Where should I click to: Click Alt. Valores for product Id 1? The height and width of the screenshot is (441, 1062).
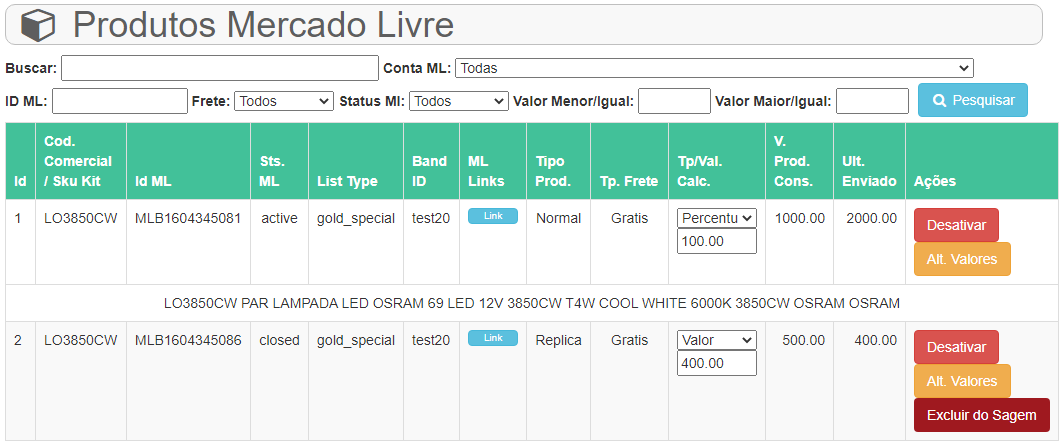click(962, 259)
